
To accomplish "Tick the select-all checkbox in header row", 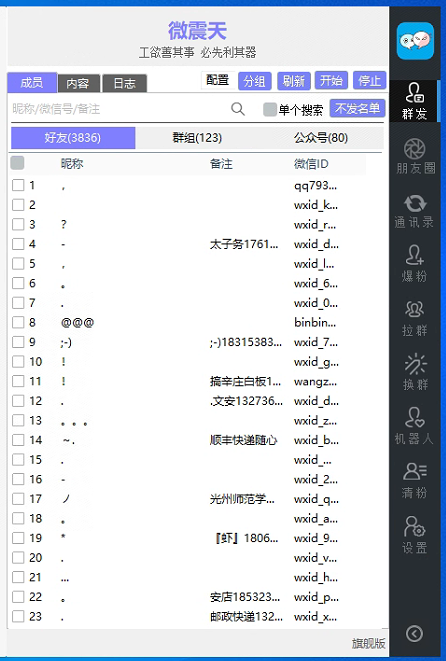I will pyautogui.click(x=17, y=163).
